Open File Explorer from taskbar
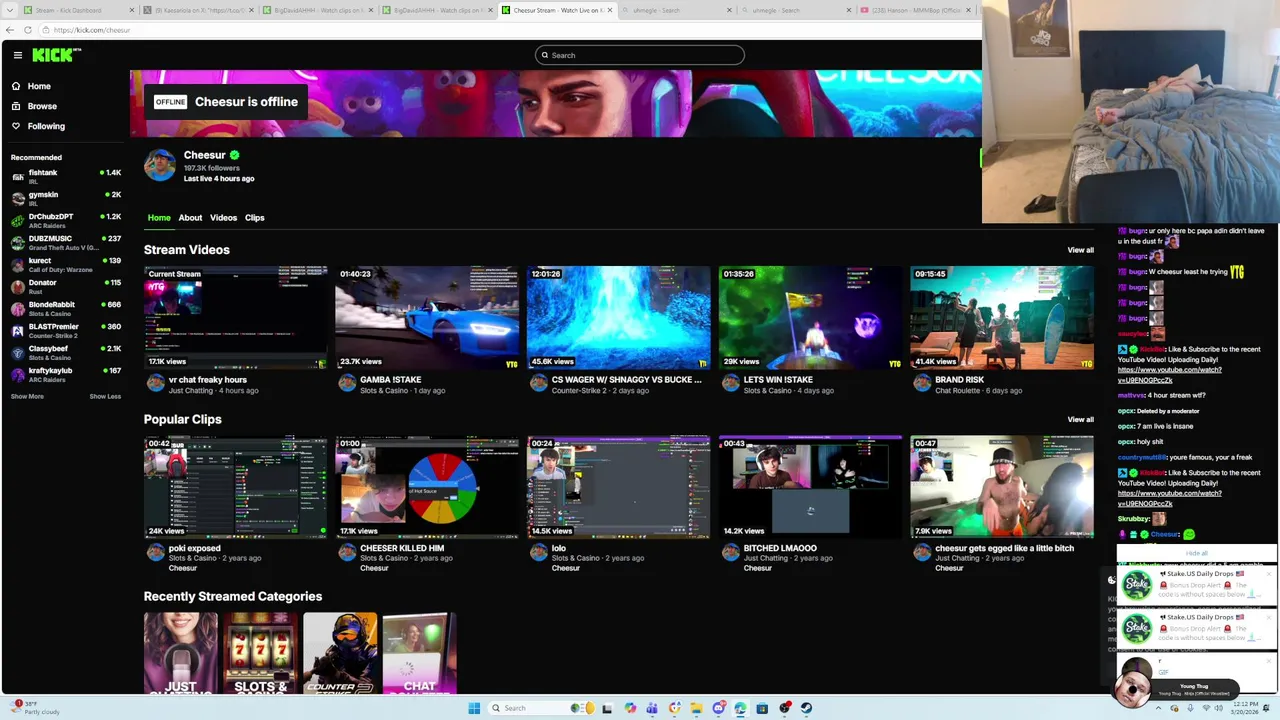Screen dimensions: 1280x720 click(x=697, y=708)
